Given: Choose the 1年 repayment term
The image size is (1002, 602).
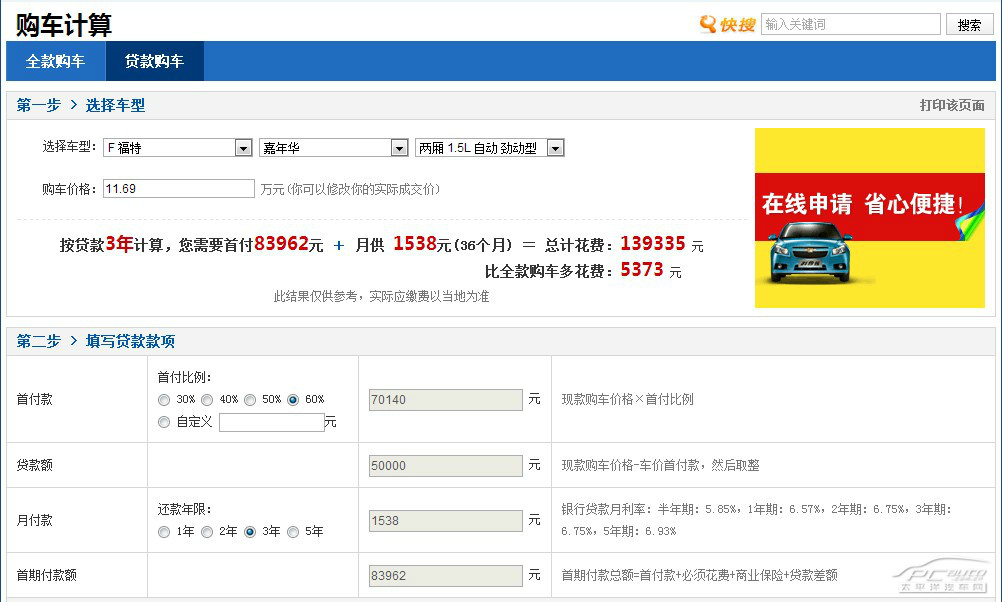Looking at the screenshot, I should point(164,532).
